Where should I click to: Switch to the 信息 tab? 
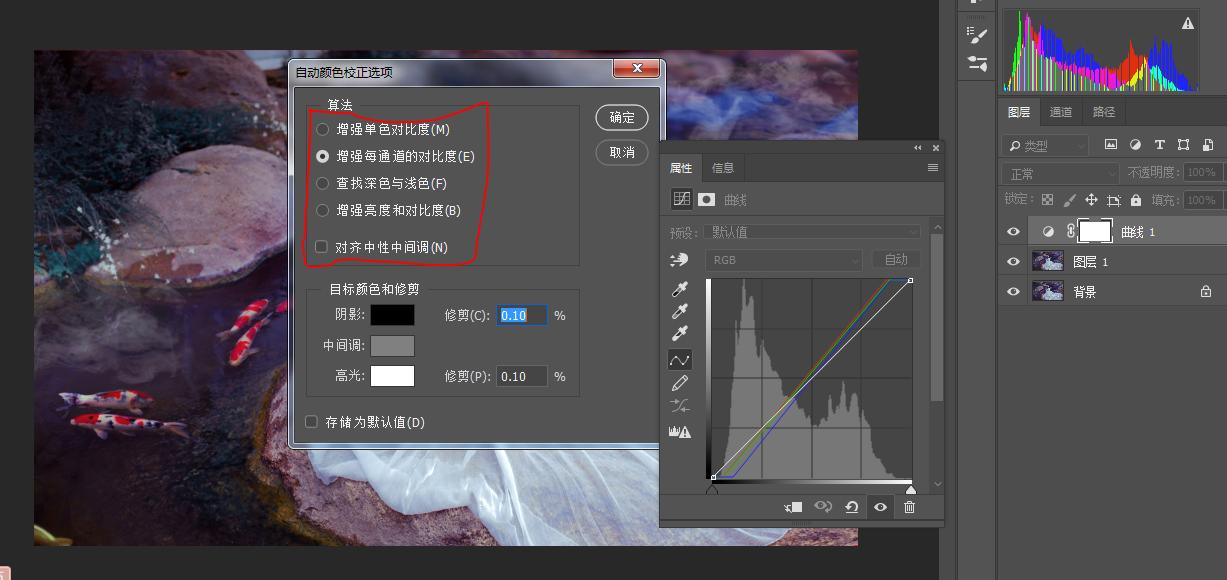tap(723, 167)
